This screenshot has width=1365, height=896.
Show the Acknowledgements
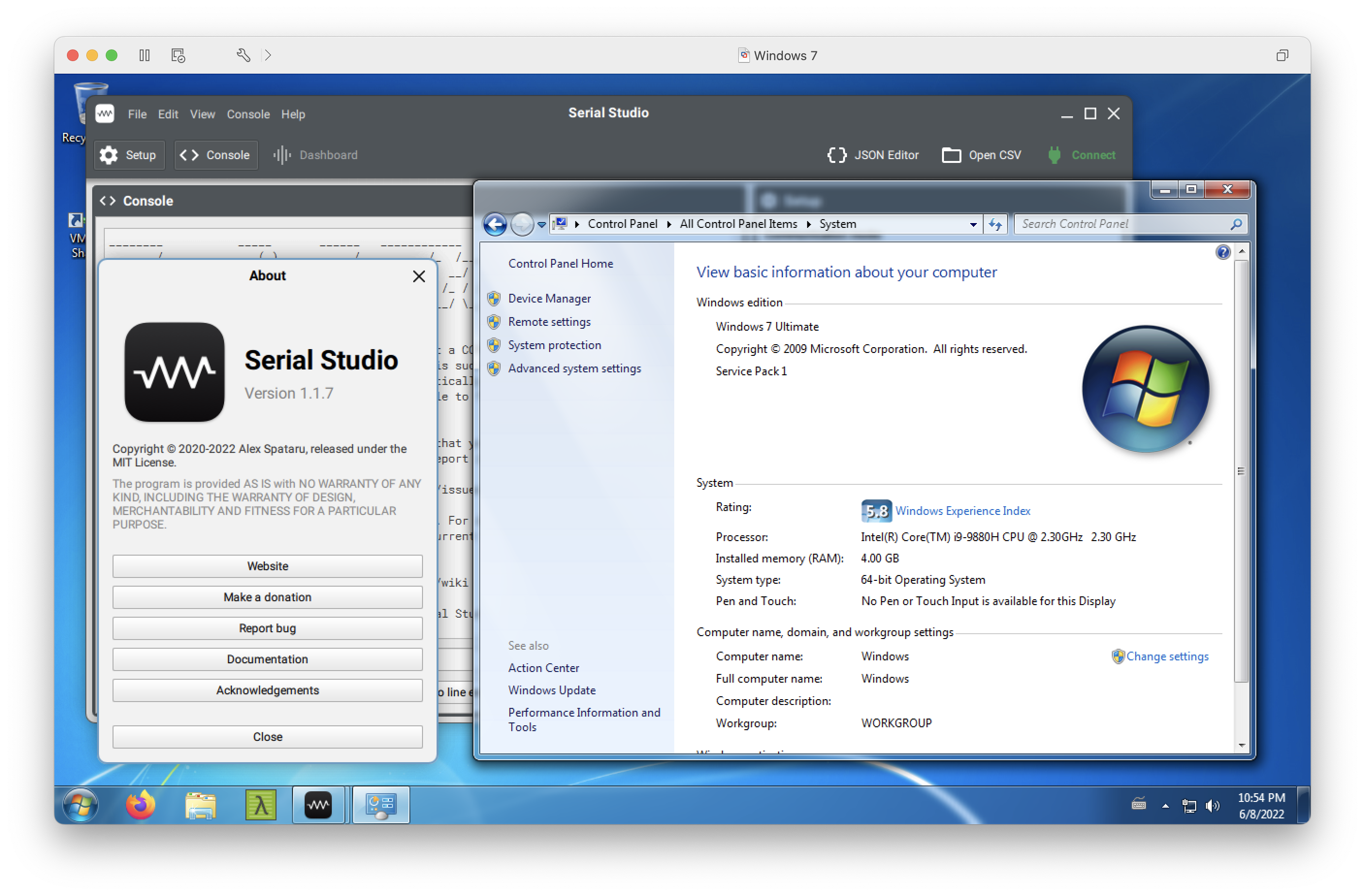tap(267, 689)
